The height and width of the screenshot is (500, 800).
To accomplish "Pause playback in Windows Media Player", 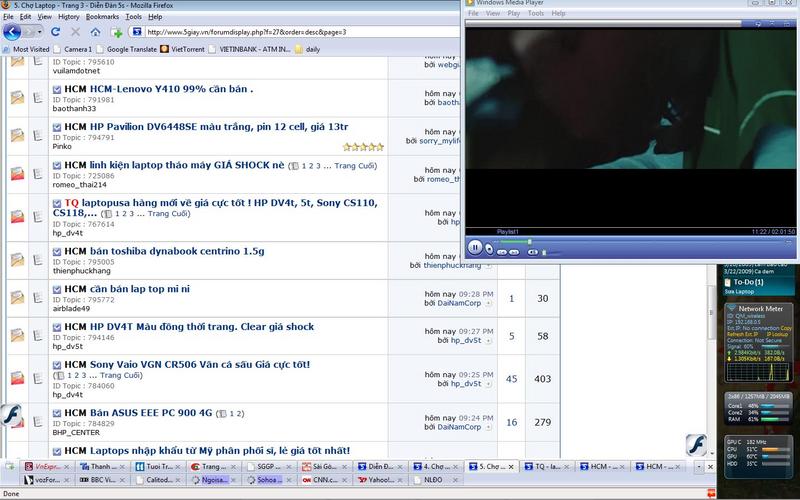I will 475,246.
